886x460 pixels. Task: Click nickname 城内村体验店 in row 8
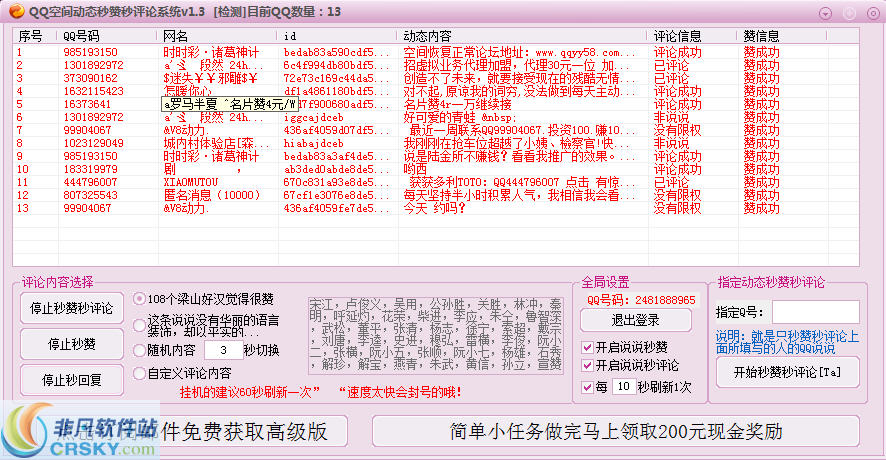(x=216, y=143)
